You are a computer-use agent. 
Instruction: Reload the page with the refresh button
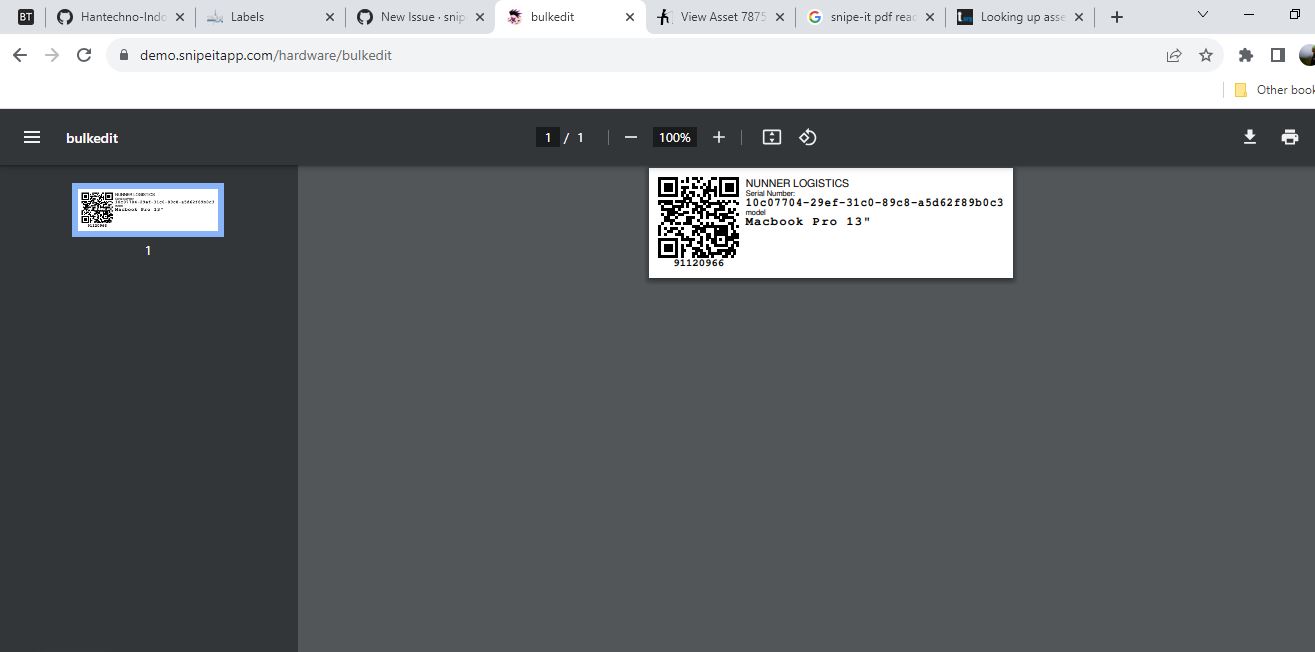point(84,56)
